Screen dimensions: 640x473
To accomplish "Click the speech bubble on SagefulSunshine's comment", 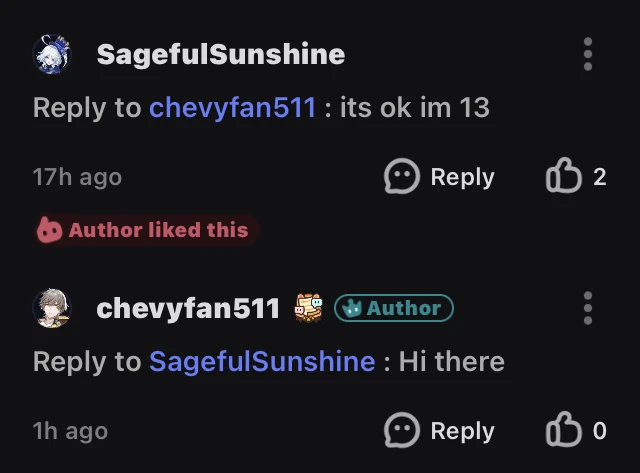I will [402, 177].
